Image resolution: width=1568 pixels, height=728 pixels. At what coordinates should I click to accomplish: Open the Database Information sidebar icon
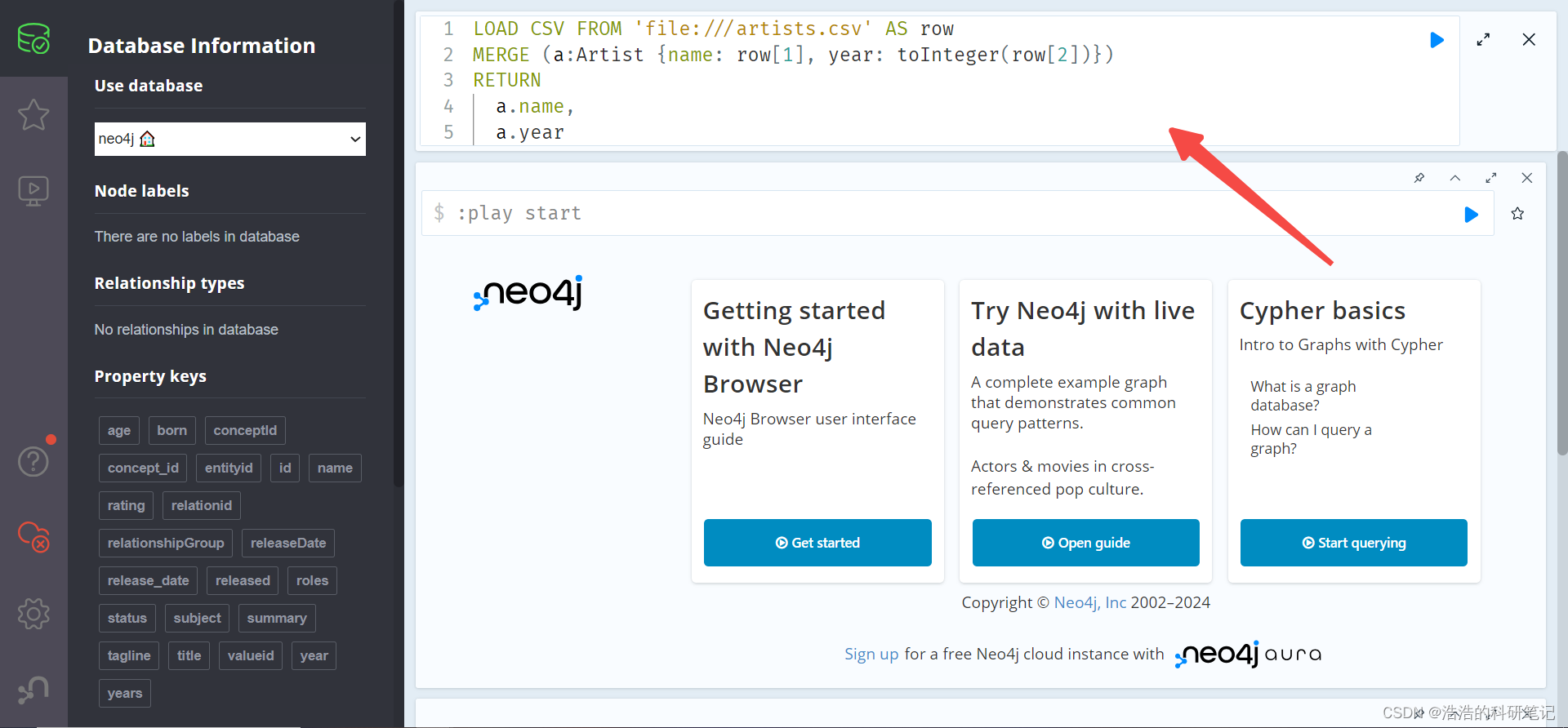(x=33, y=38)
